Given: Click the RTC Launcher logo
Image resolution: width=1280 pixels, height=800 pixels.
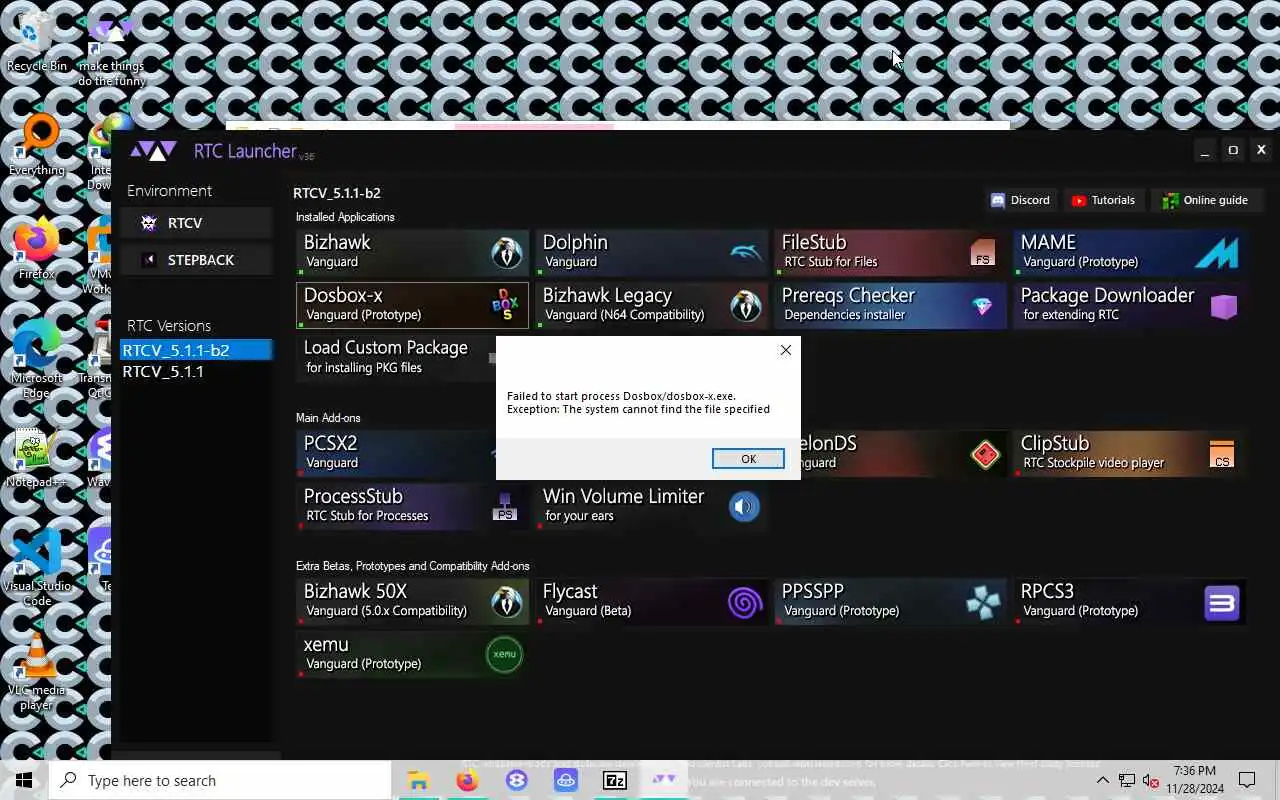Looking at the screenshot, I should [153, 151].
